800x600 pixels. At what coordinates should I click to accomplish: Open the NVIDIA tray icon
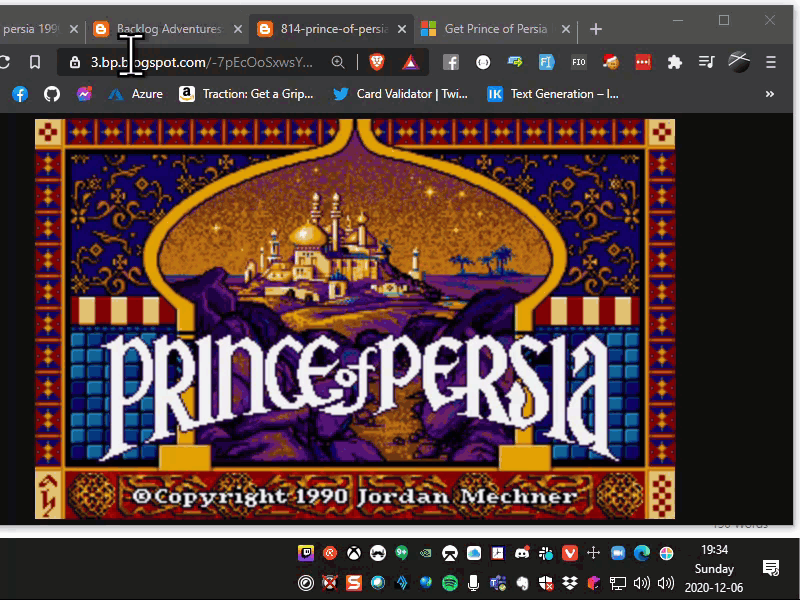coord(426,553)
